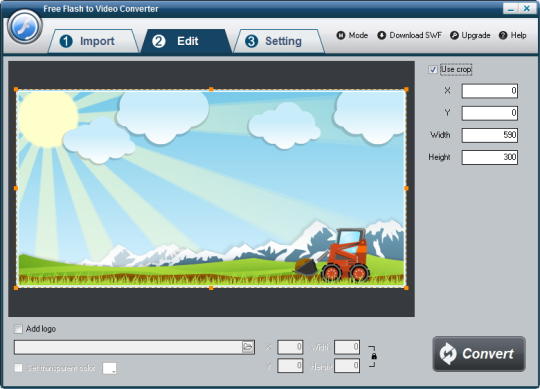540x389 pixels.
Task: Click the crop Width input field
Action: point(490,135)
